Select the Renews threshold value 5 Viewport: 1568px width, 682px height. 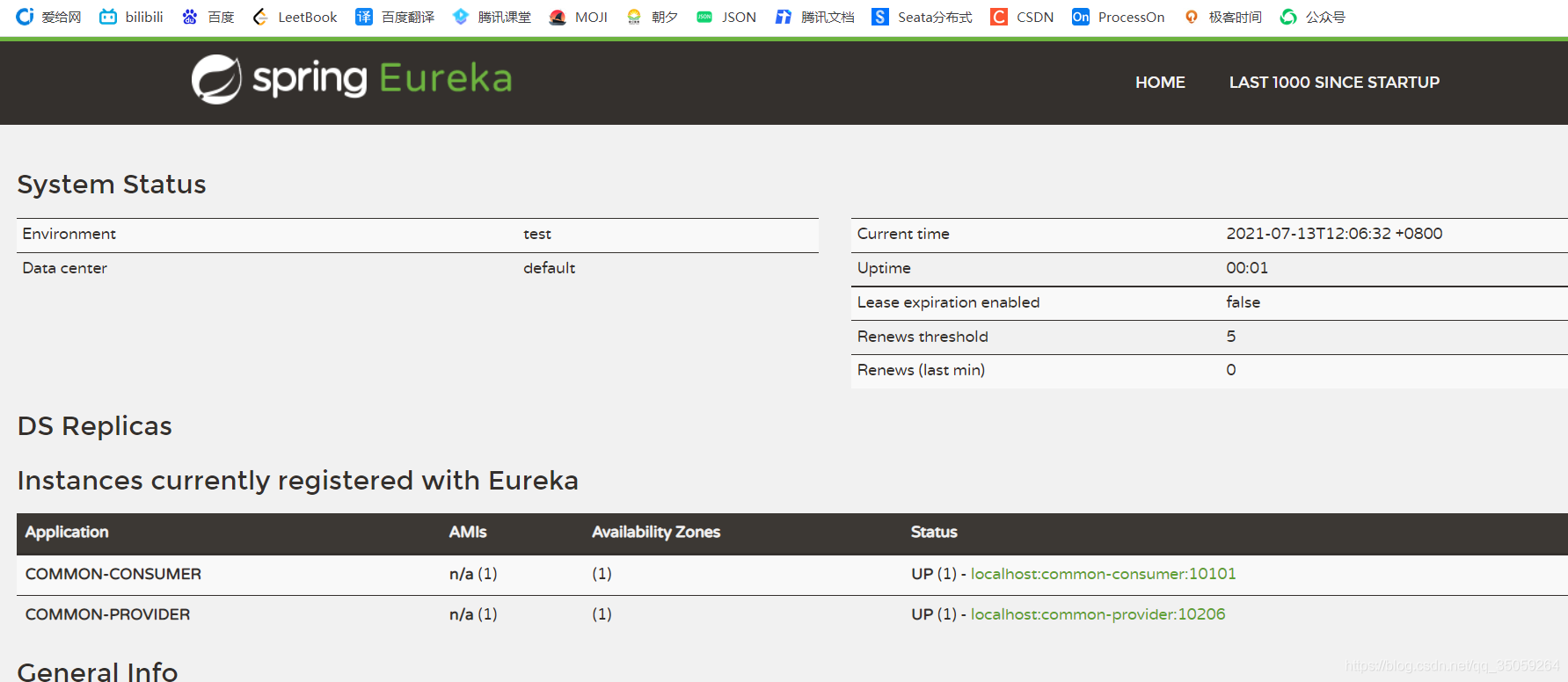(x=1231, y=337)
